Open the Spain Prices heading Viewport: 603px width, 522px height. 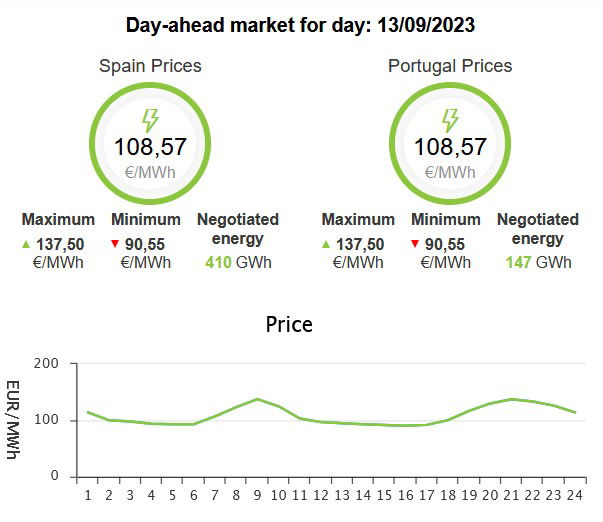click(150, 66)
